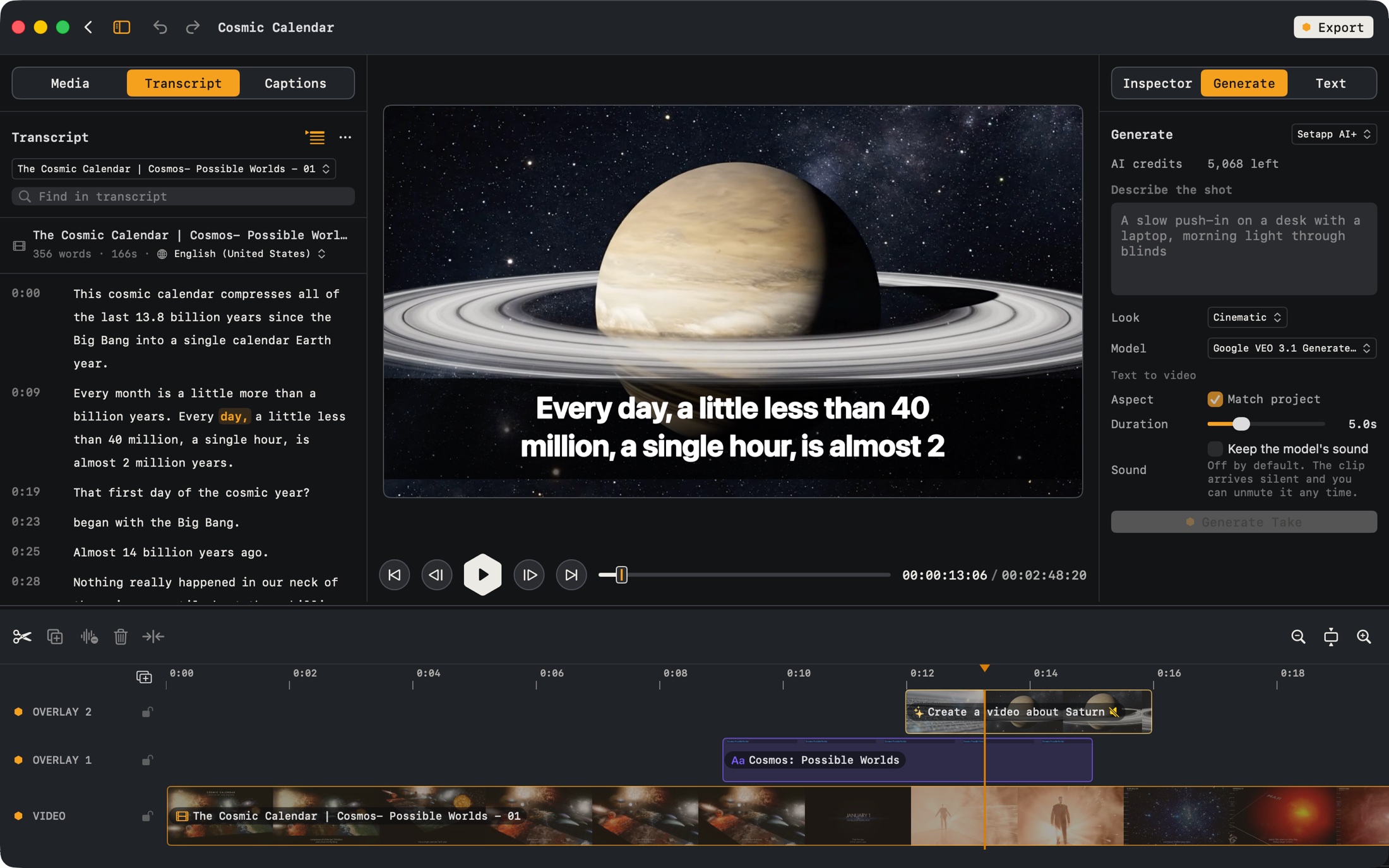
Task: Click mute icon on Saturn clip
Action: pyautogui.click(x=1114, y=711)
